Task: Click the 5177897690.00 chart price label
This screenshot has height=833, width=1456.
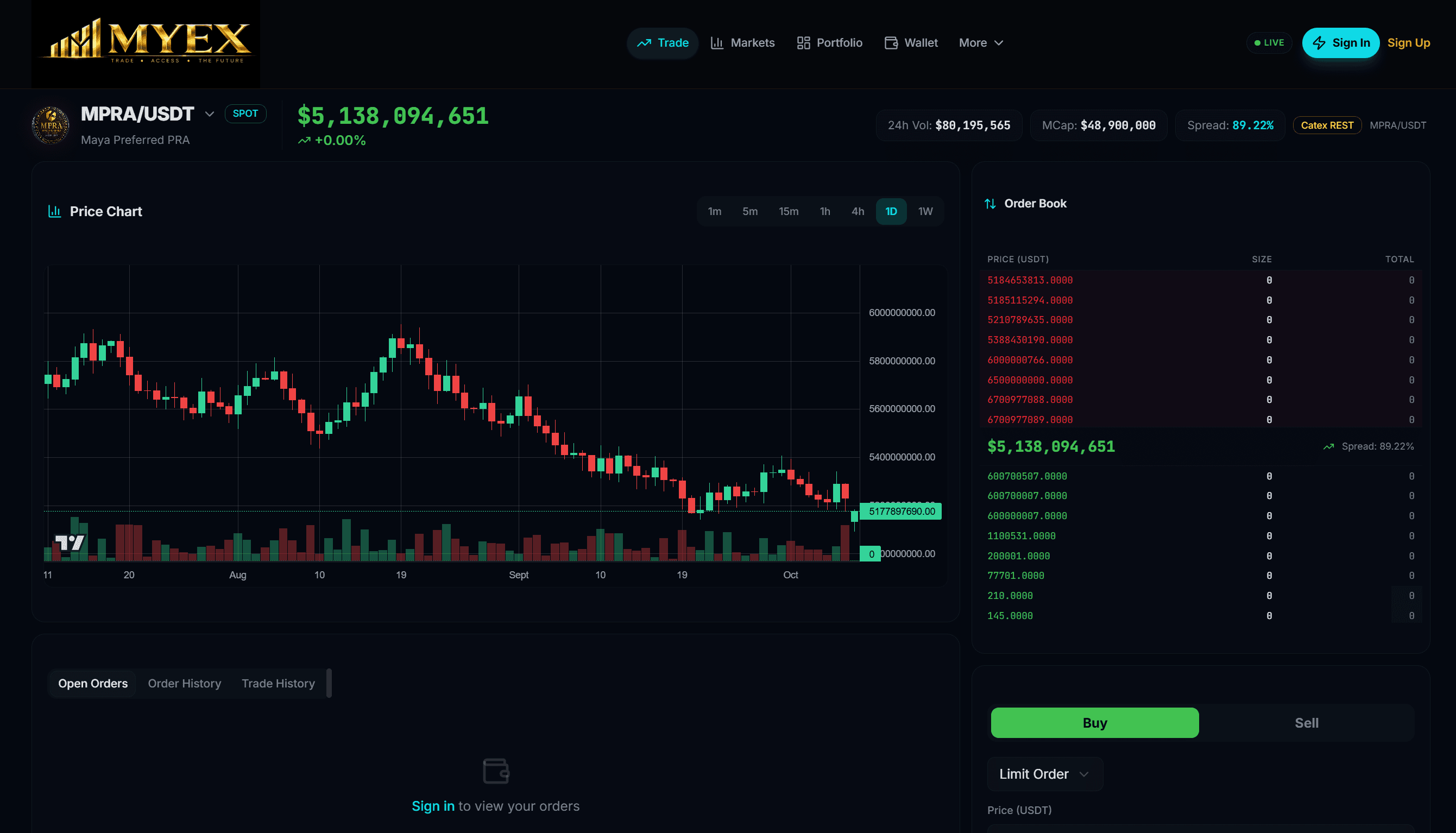Action: click(901, 512)
